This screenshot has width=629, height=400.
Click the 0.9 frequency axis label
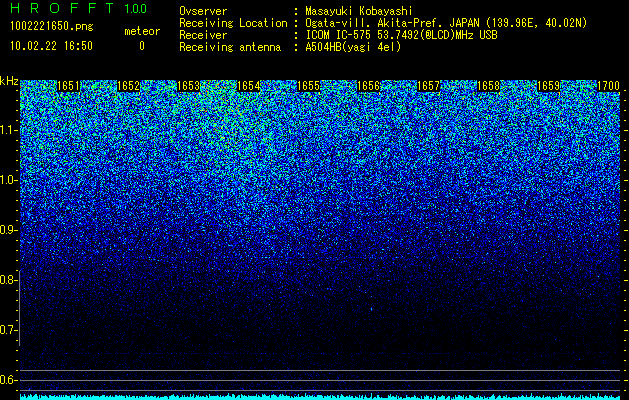8,230
